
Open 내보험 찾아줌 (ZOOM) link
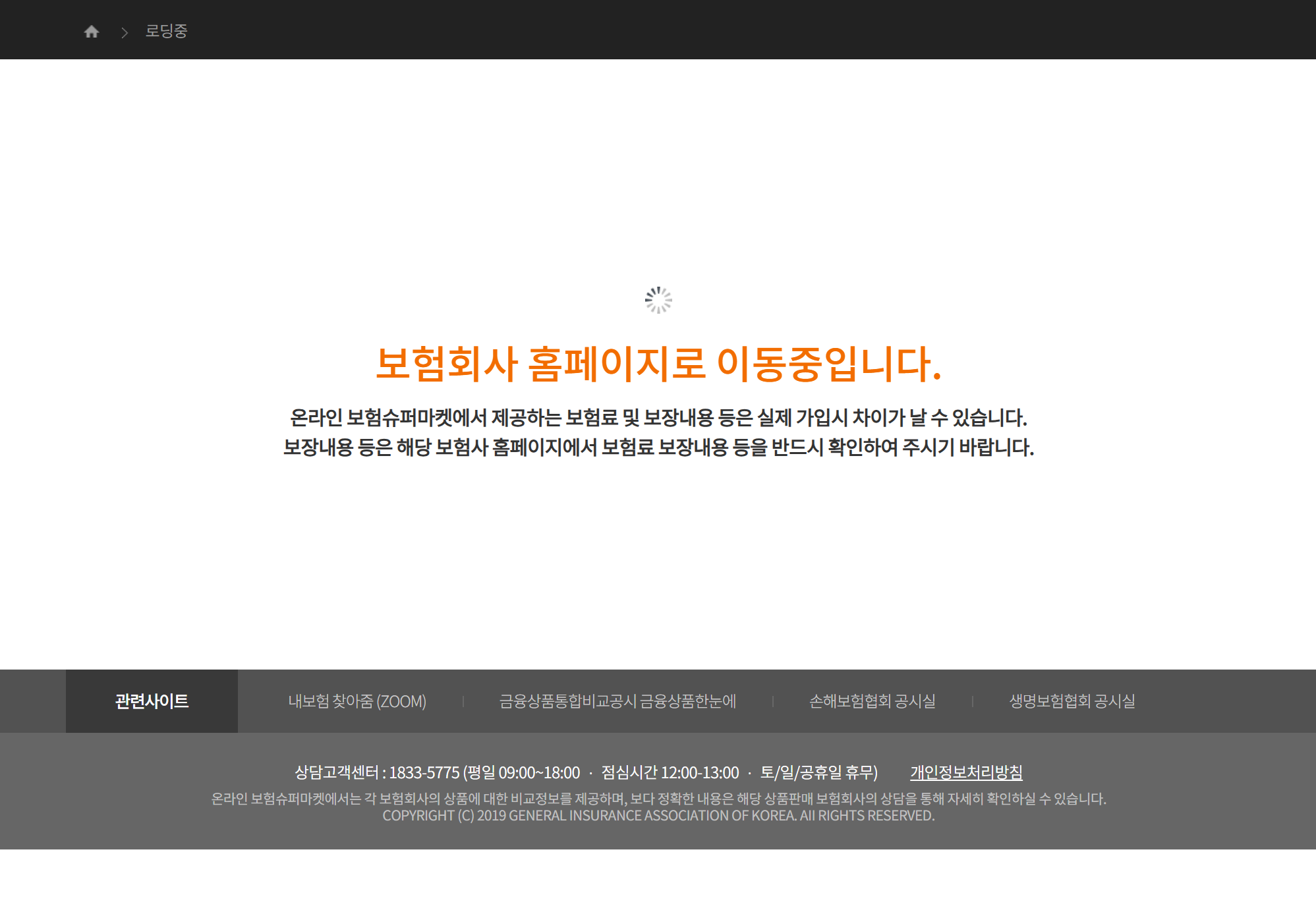[357, 701]
